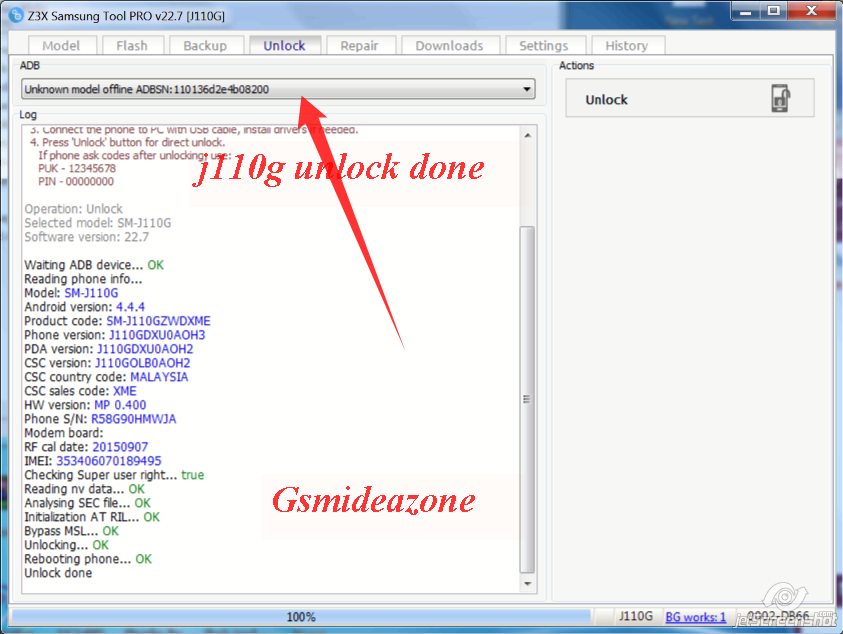Click HW version MP 0.400
843x634 pixels.
[120, 405]
